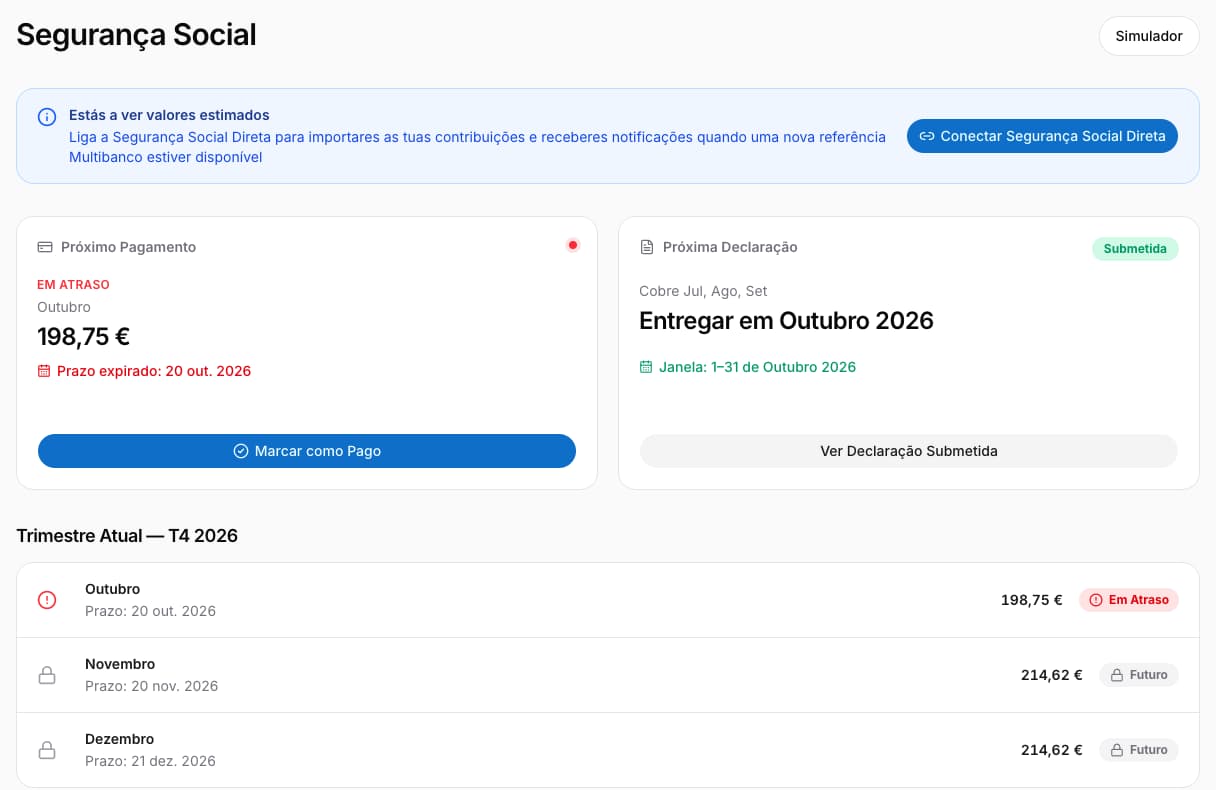Open Ver Declaração Submetida
Image resolution: width=1216 pixels, height=790 pixels.
(x=908, y=451)
